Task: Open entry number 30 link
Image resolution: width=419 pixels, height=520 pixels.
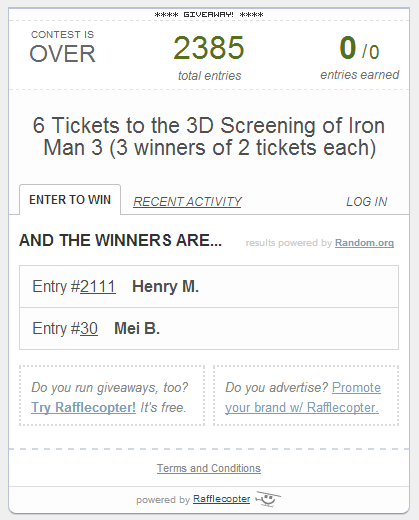Action: coord(89,329)
